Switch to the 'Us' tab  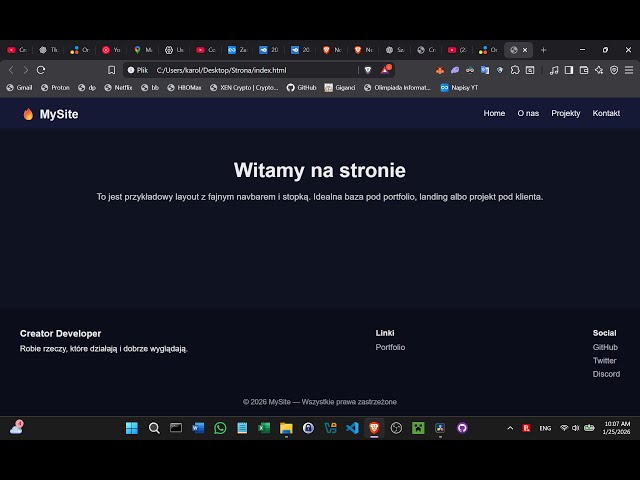click(175, 50)
